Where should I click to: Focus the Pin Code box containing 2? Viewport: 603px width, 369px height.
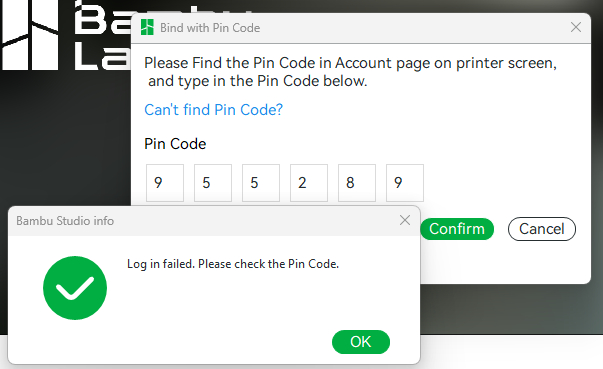[309, 183]
